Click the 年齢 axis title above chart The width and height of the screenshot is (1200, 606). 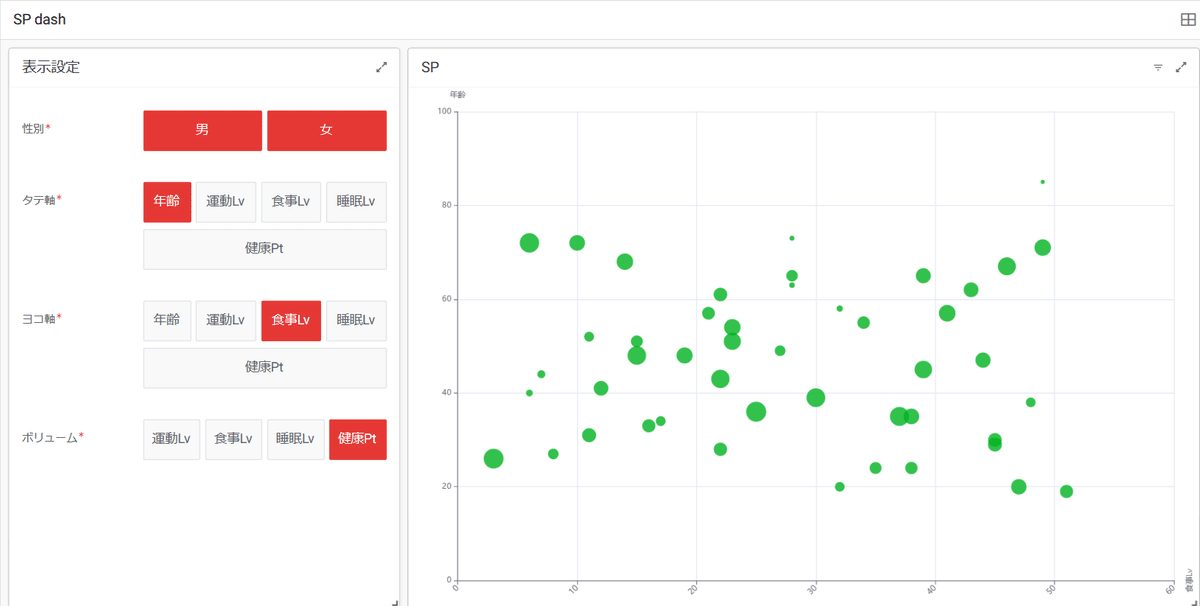(x=457, y=94)
